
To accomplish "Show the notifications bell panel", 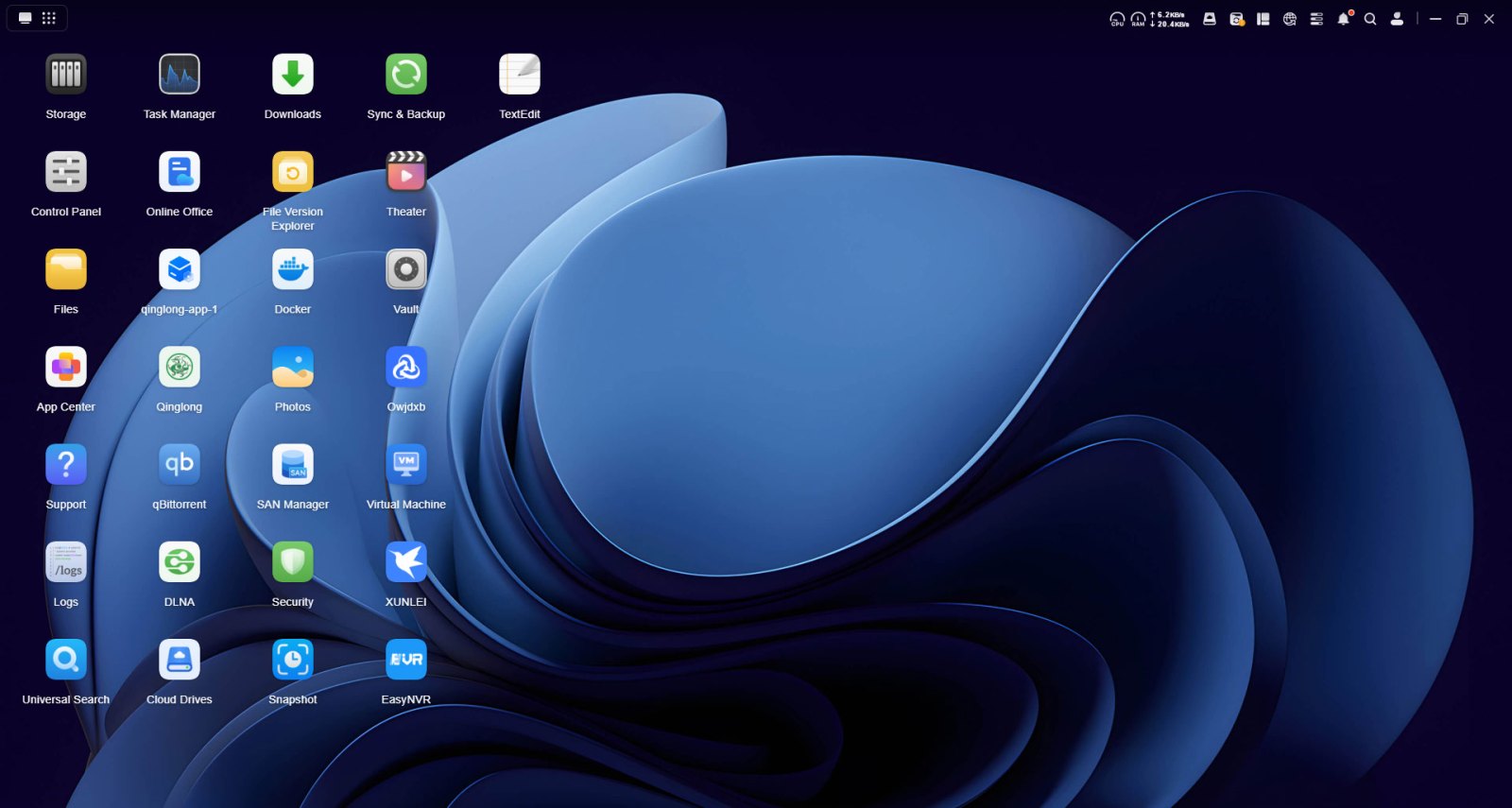I will pyautogui.click(x=1343, y=19).
